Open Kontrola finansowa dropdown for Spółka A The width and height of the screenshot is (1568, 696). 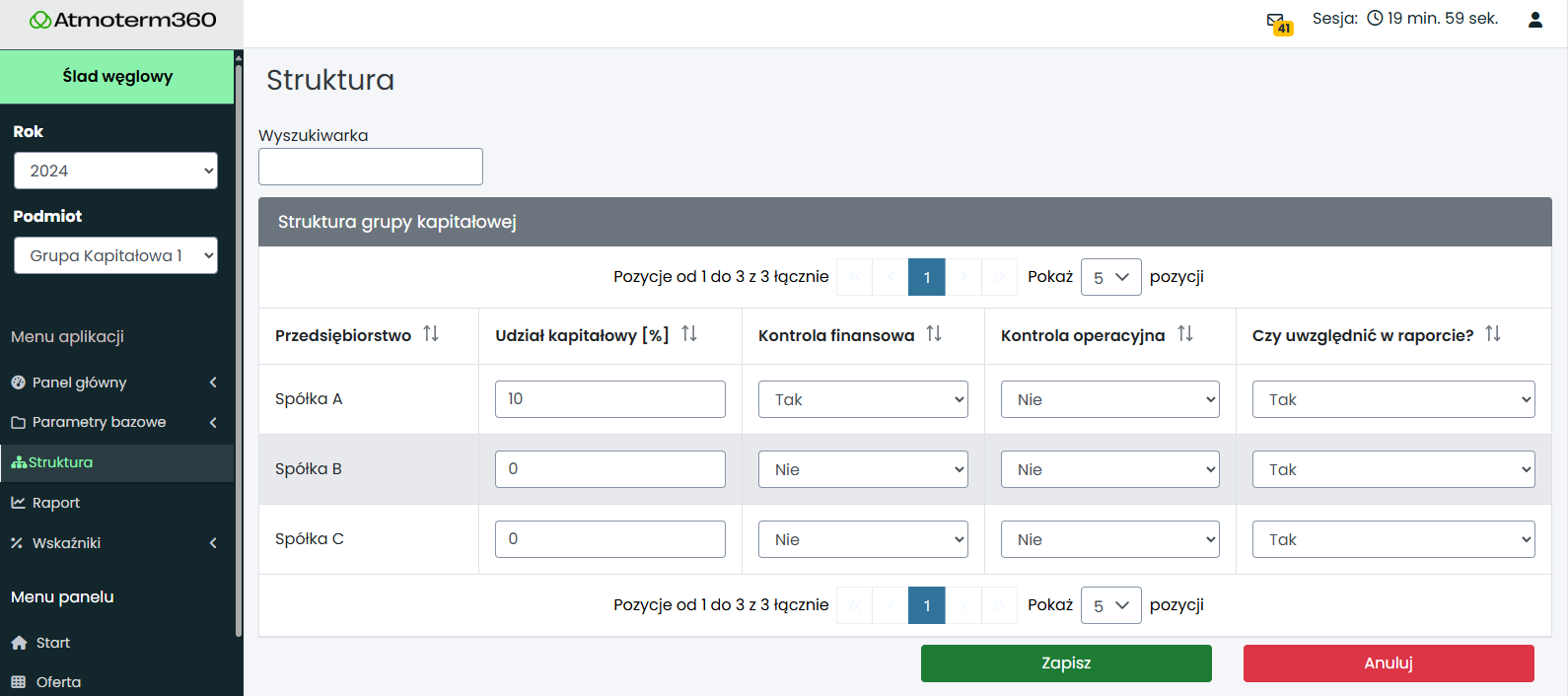(863, 399)
